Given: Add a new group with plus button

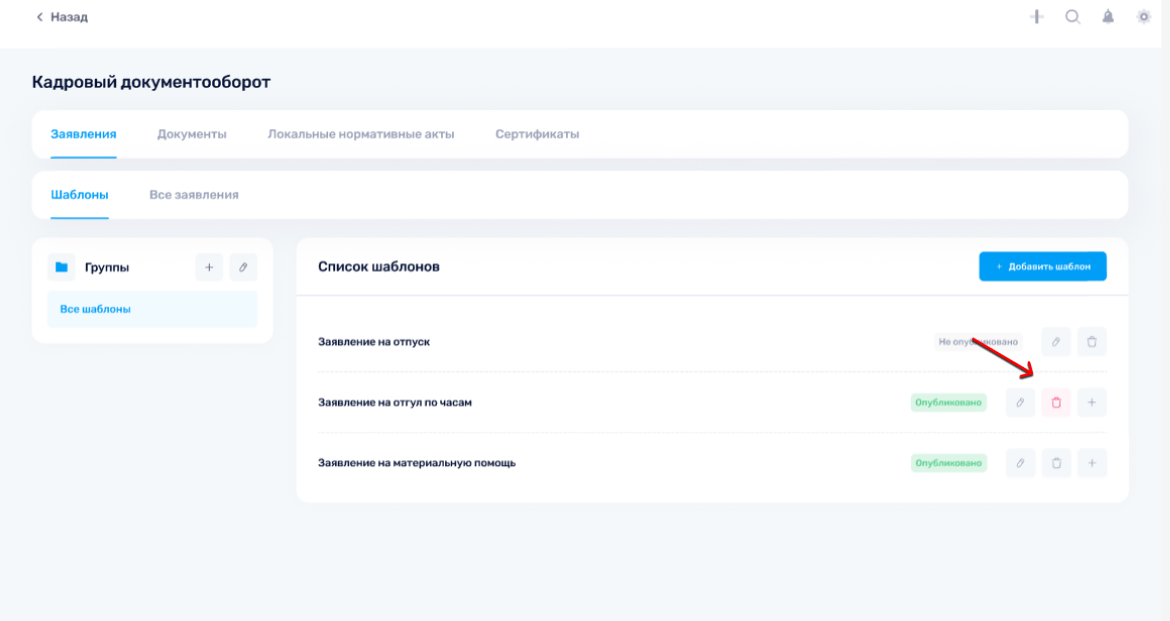Looking at the screenshot, I should [x=209, y=267].
